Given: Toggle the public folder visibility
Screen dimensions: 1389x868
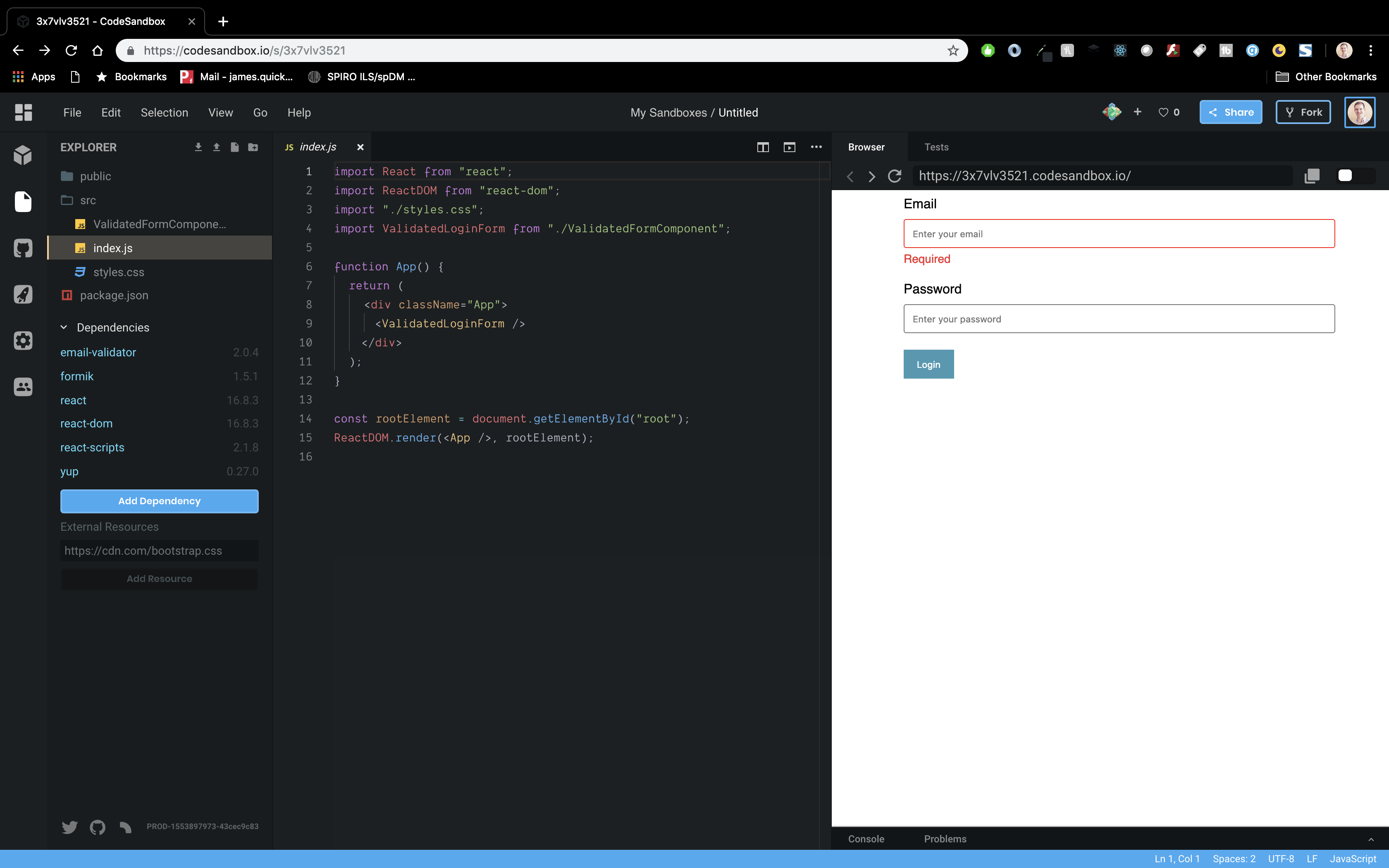Looking at the screenshot, I should pyautogui.click(x=95, y=176).
